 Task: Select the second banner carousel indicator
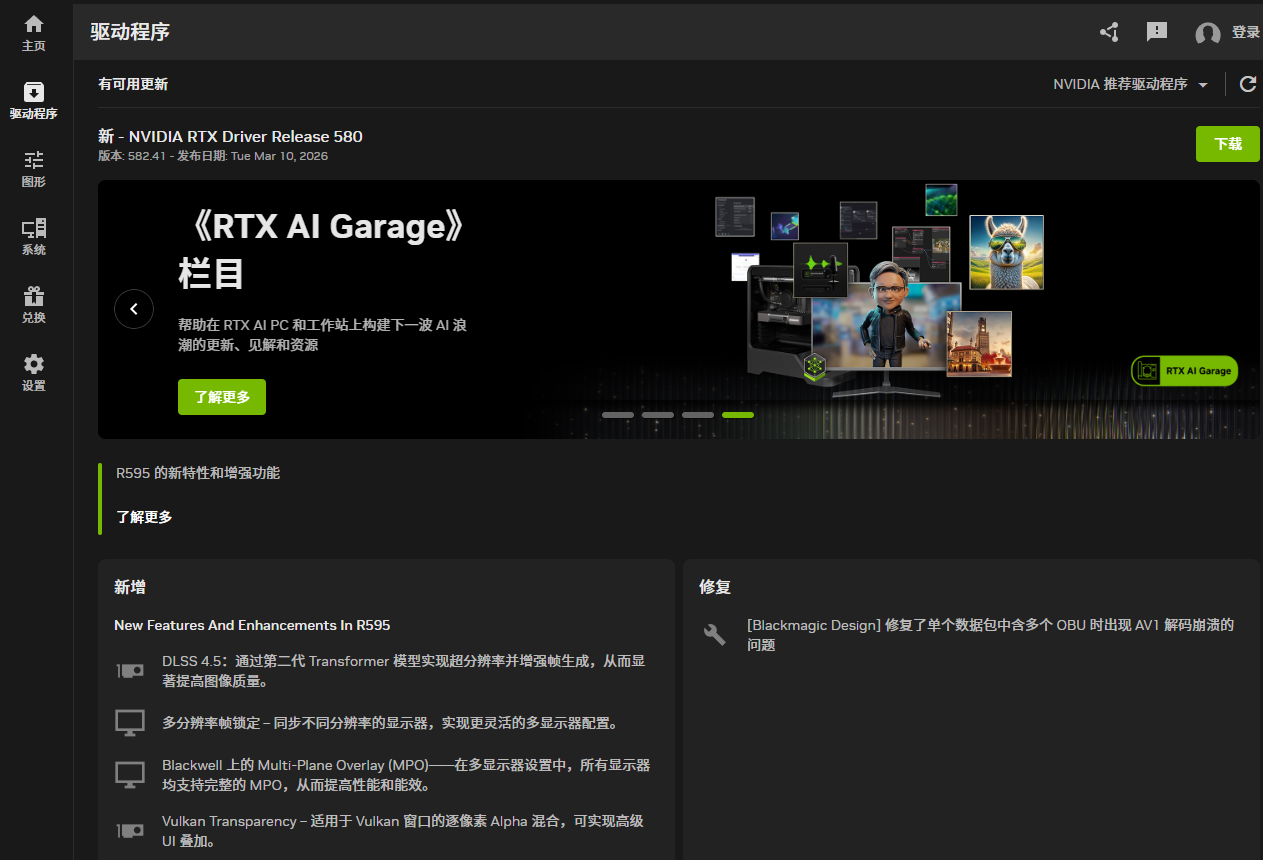[x=658, y=414]
